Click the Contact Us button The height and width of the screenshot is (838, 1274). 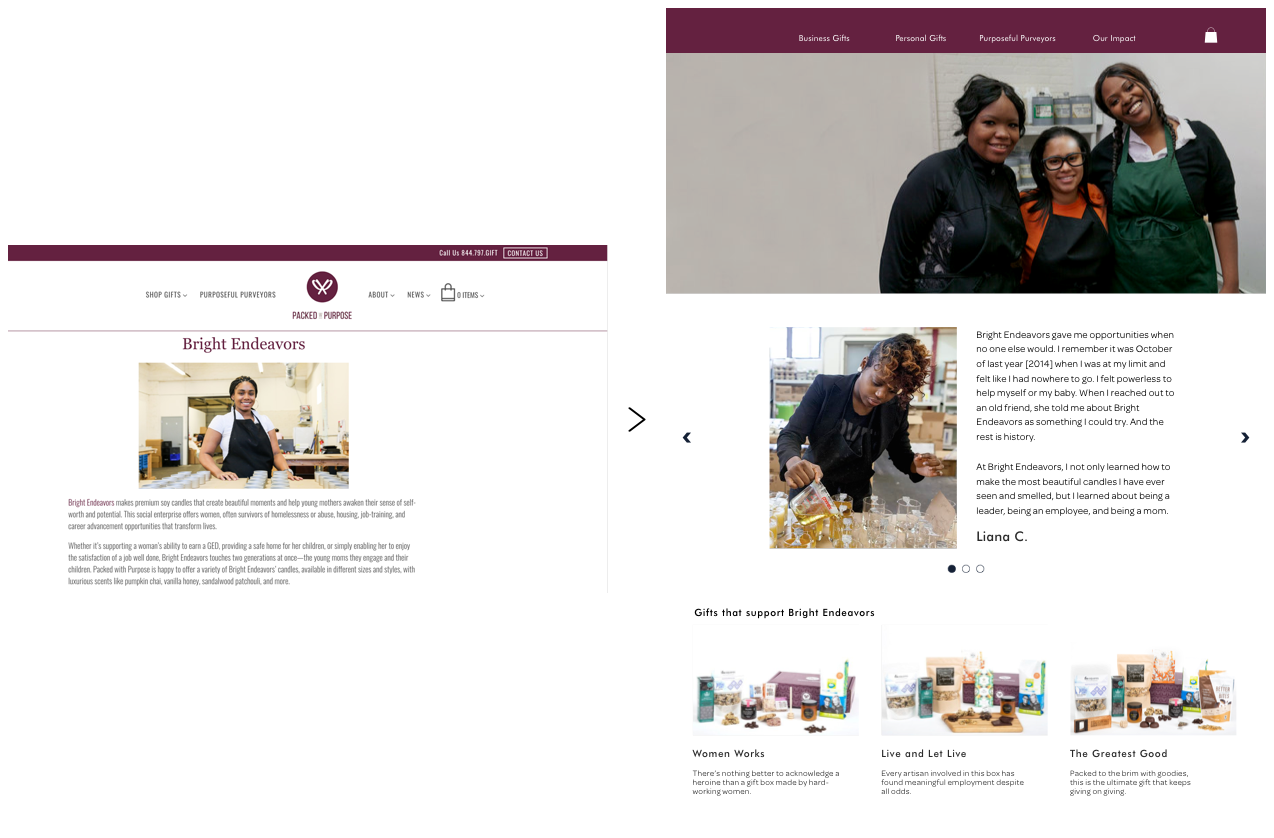click(525, 253)
